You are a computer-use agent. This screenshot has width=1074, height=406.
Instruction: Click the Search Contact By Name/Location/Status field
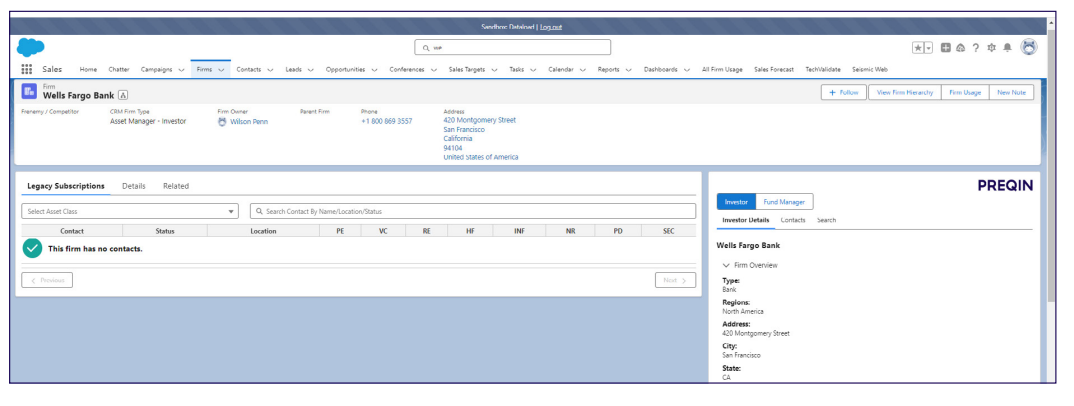coord(473,212)
